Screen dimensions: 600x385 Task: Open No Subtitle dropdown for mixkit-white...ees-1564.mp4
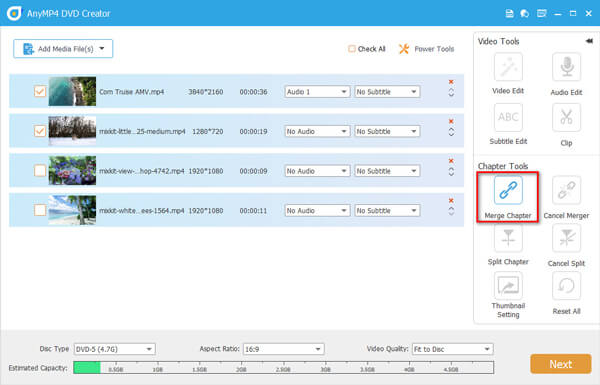387,210
